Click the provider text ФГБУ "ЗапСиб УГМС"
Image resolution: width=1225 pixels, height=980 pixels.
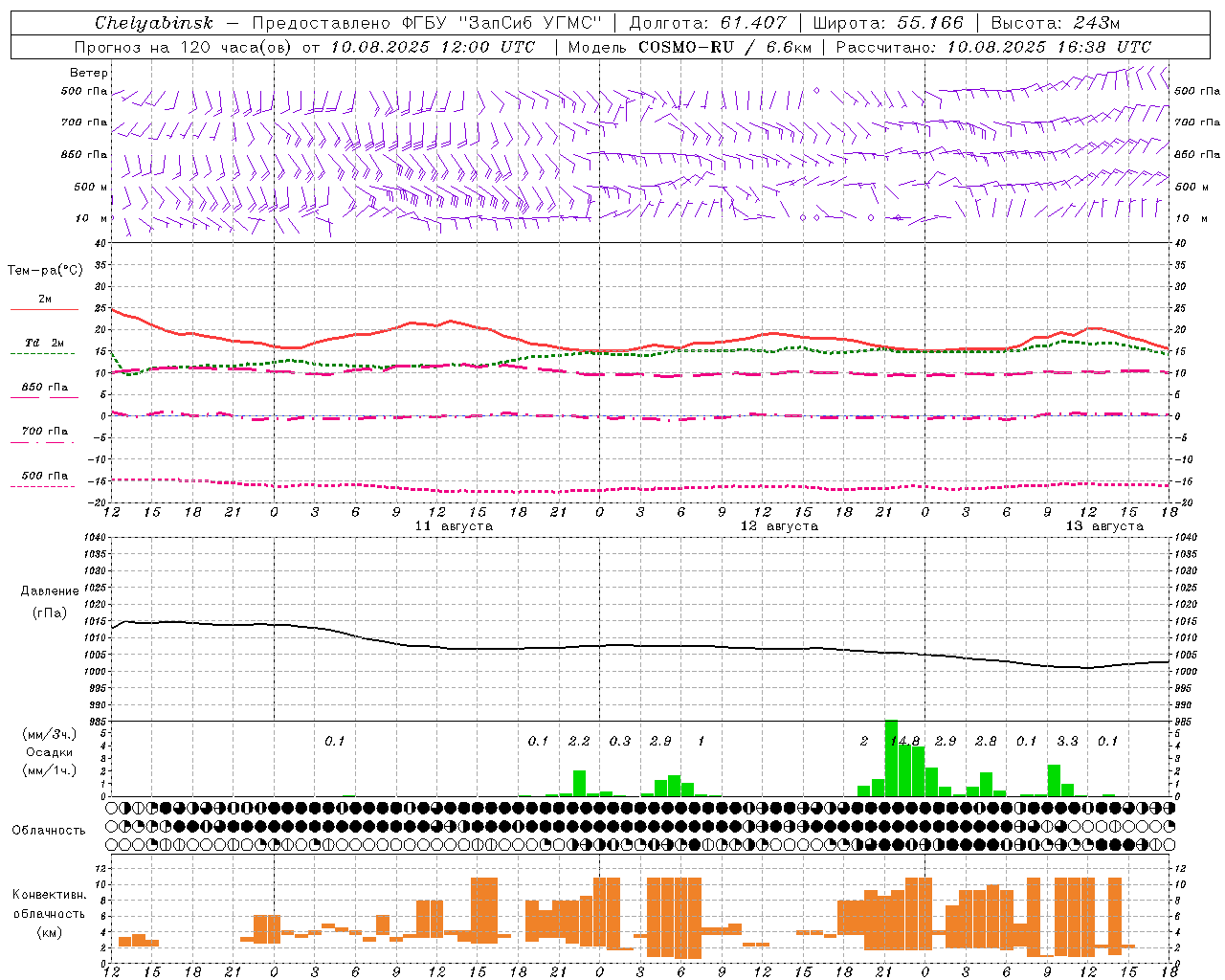(501, 23)
